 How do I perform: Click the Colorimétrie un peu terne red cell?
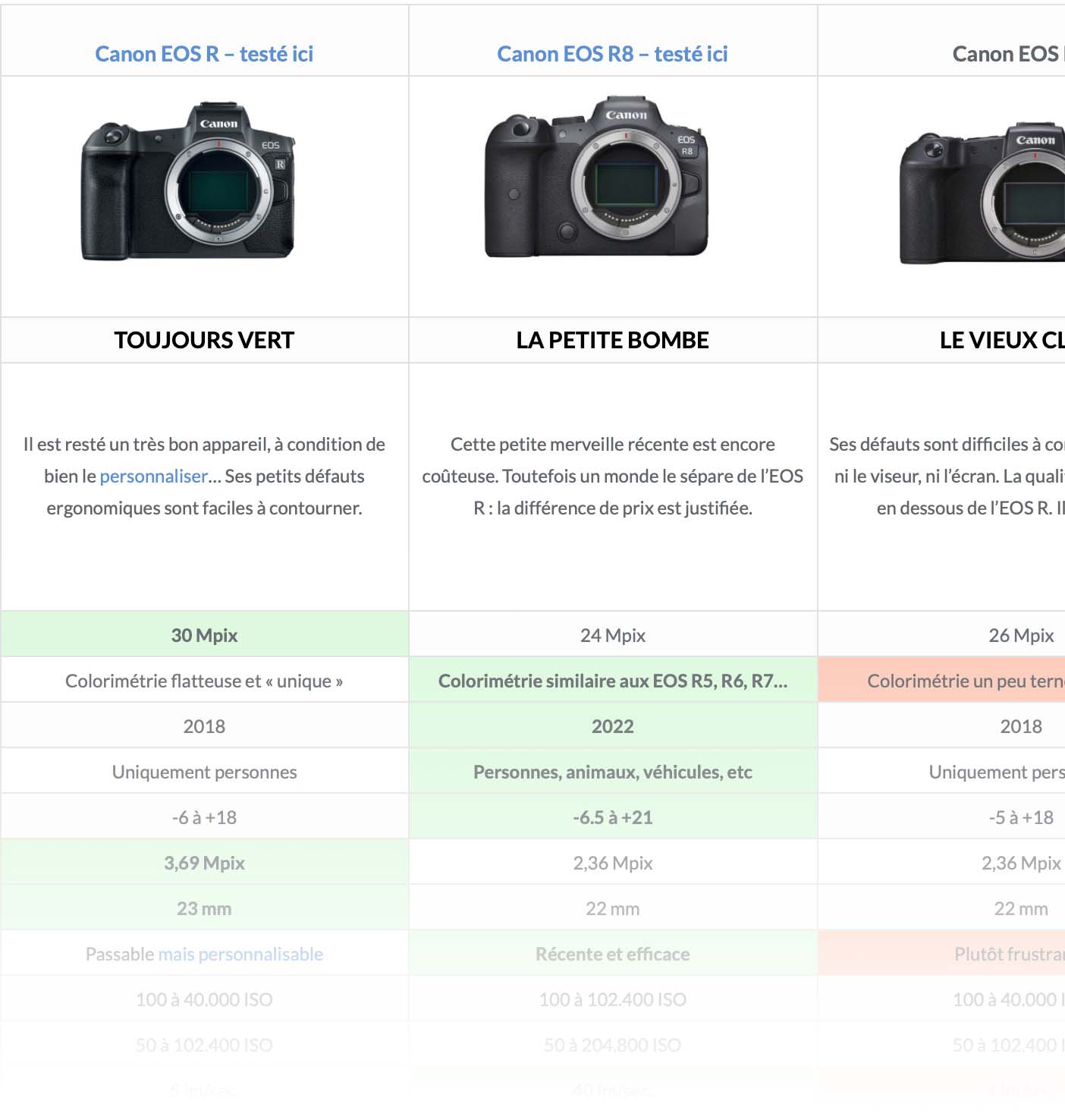pos(941,680)
